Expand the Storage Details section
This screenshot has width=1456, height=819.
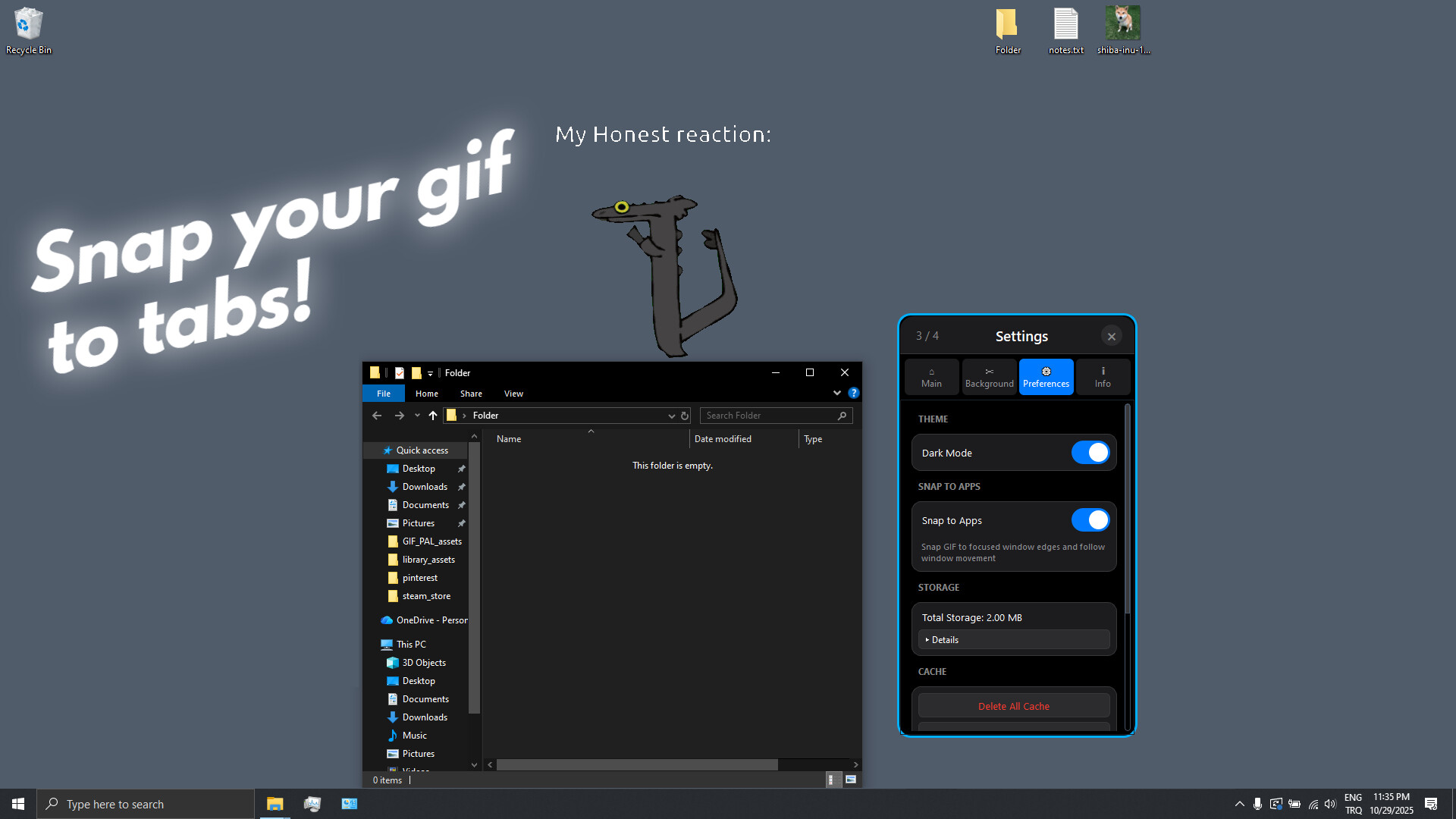943,639
